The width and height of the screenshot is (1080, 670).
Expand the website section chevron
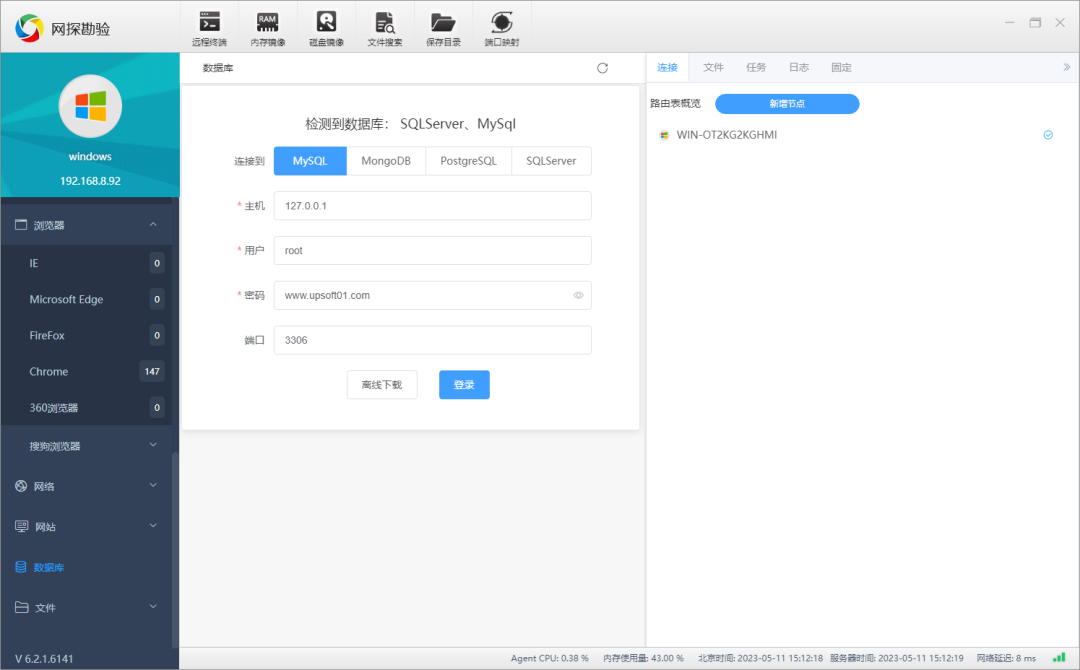pos(153,526)
